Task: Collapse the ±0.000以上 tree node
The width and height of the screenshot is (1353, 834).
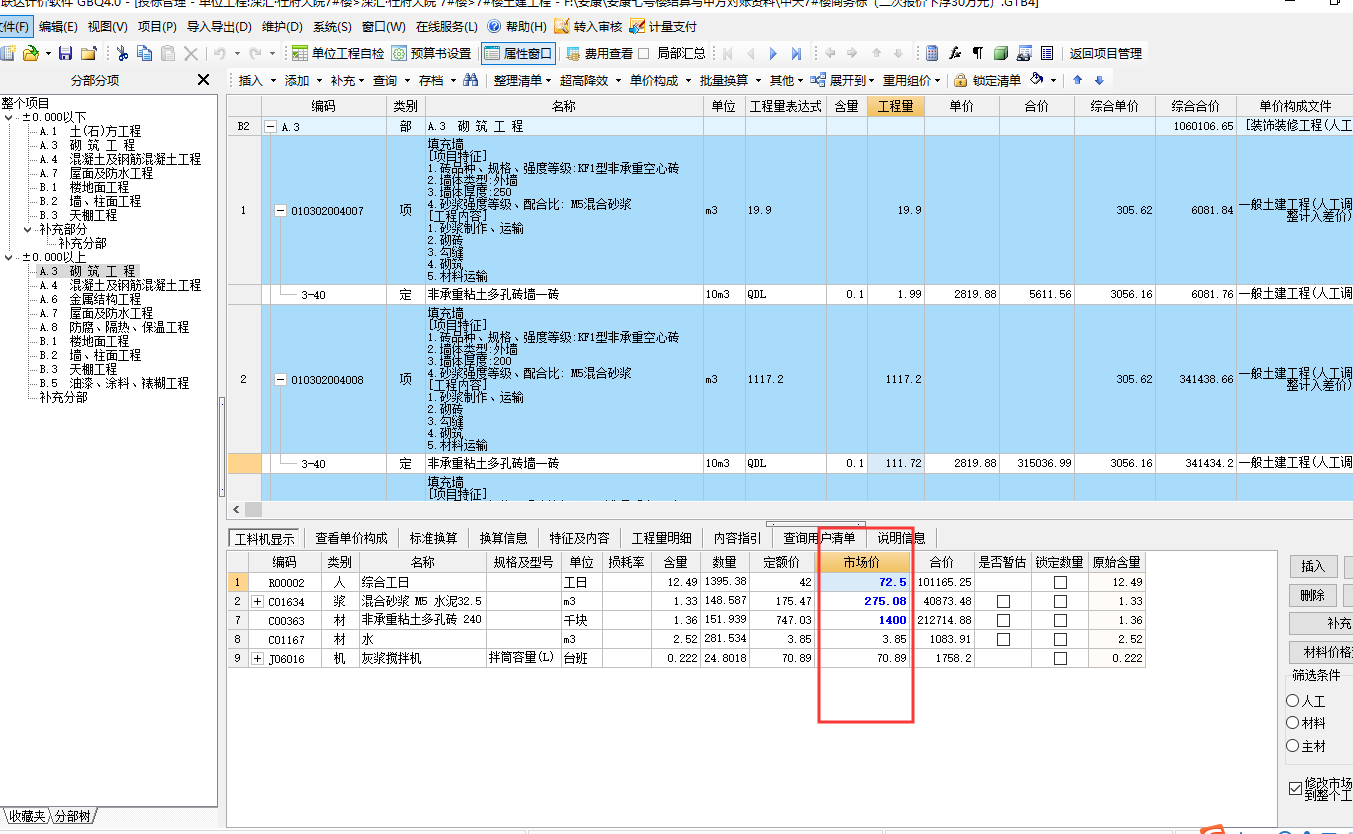Action: tap(10, 257)
